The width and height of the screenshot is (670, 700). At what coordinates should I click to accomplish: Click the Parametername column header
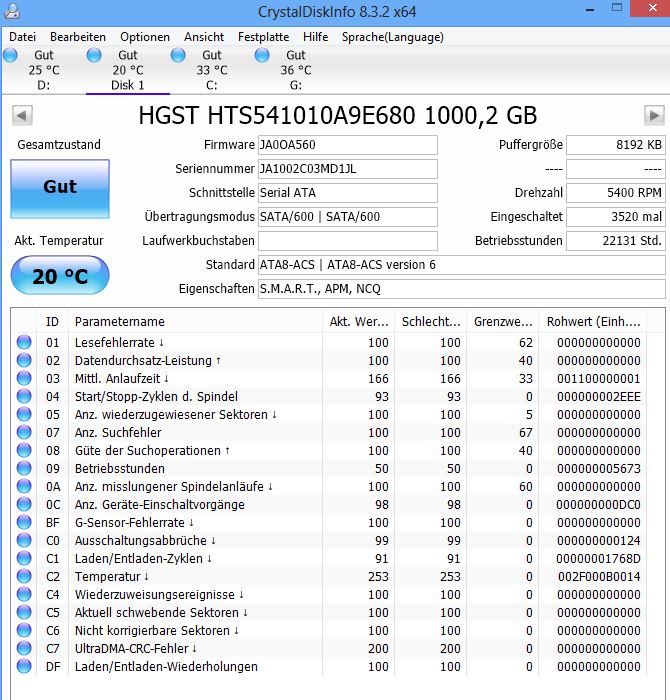195,321
